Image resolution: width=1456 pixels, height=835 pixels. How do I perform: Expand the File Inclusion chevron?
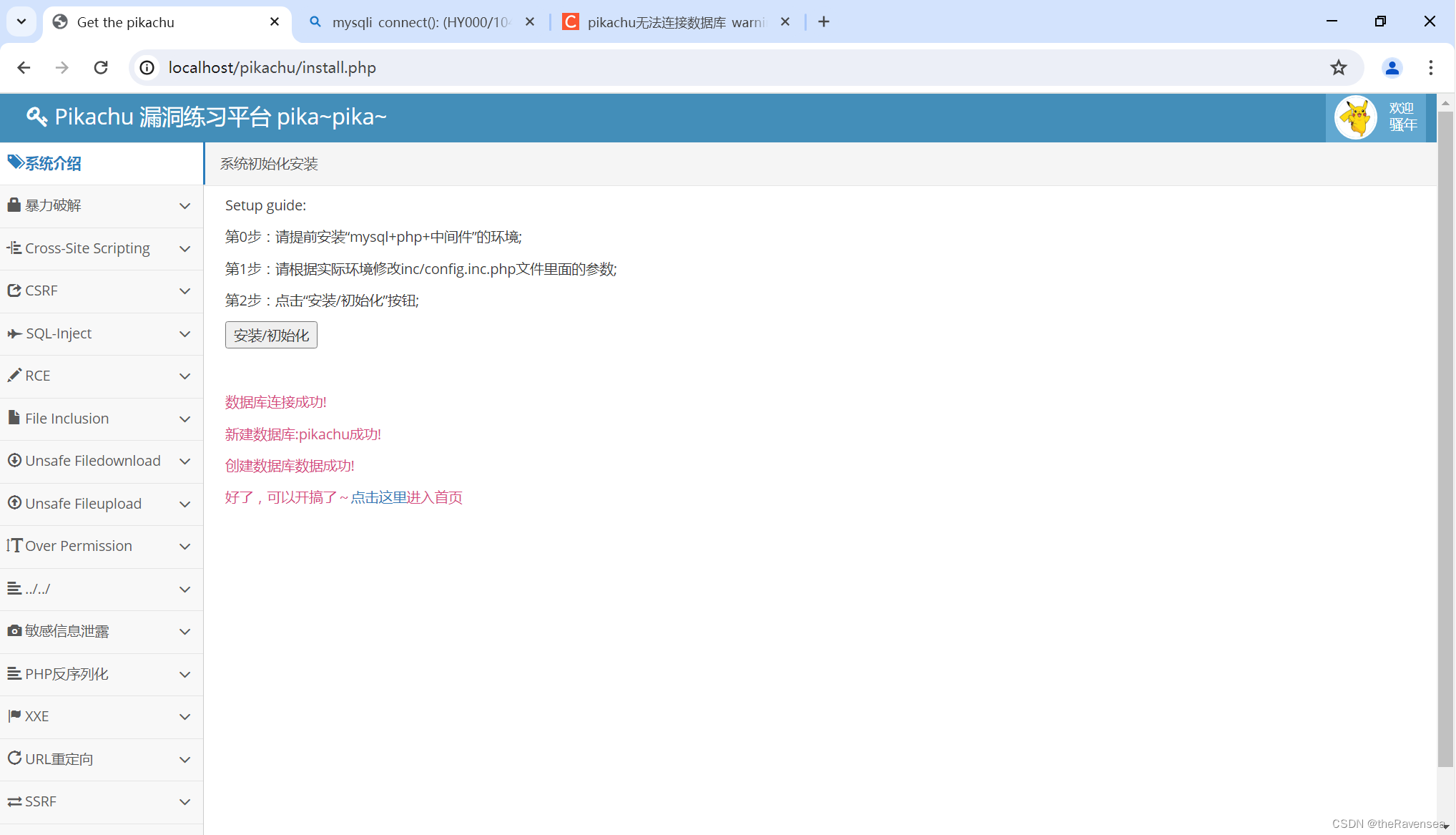click(185, 419)
